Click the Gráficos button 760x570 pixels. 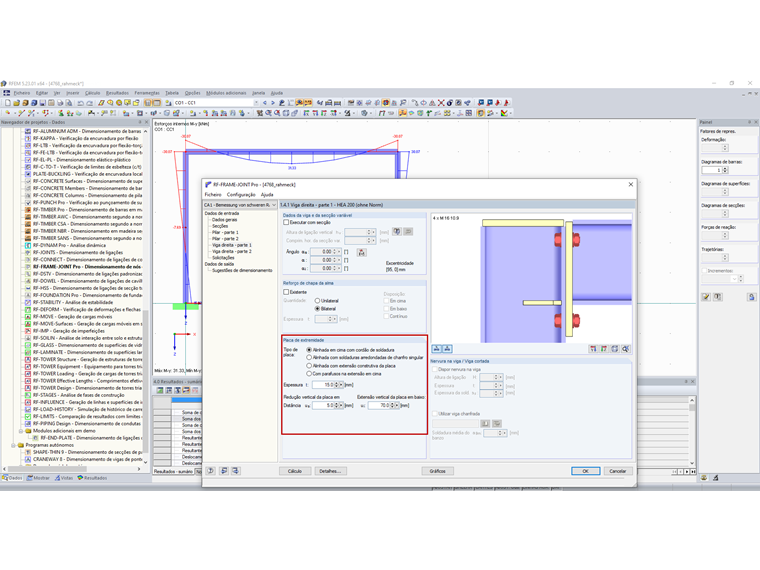(437, 471)
